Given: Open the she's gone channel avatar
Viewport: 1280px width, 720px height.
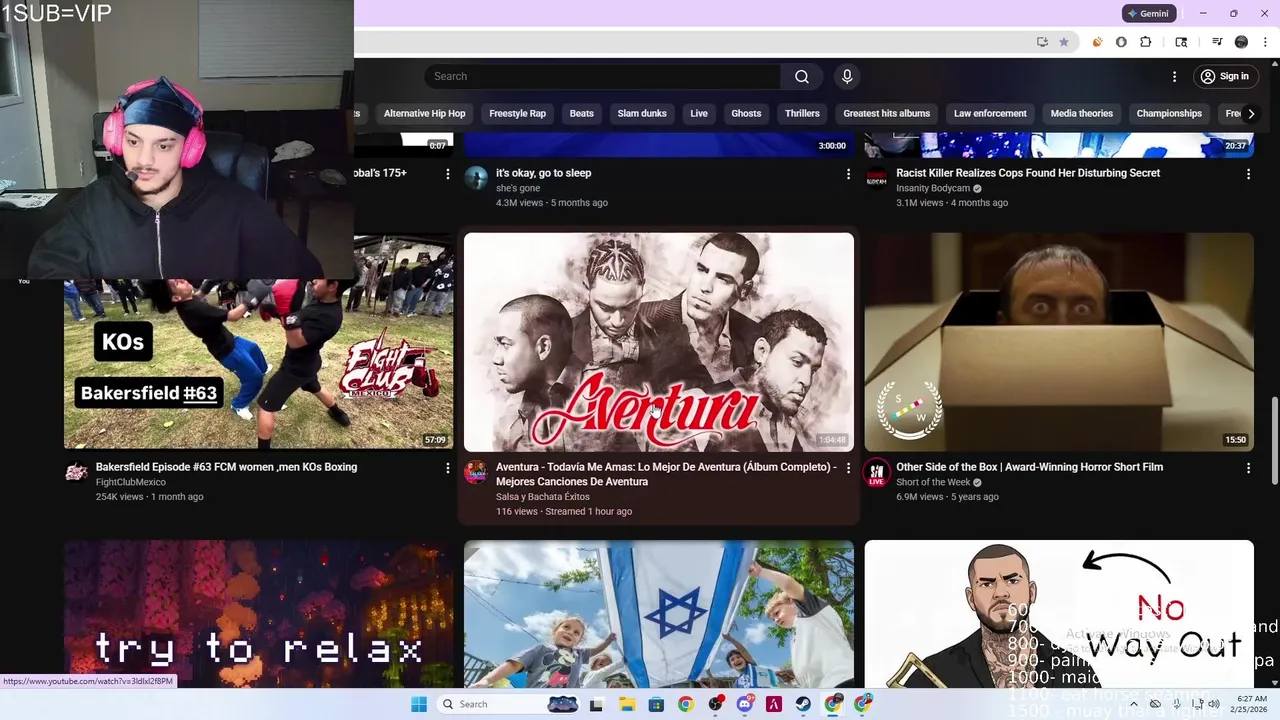Looking at the screenshot, I should point(476,180).
